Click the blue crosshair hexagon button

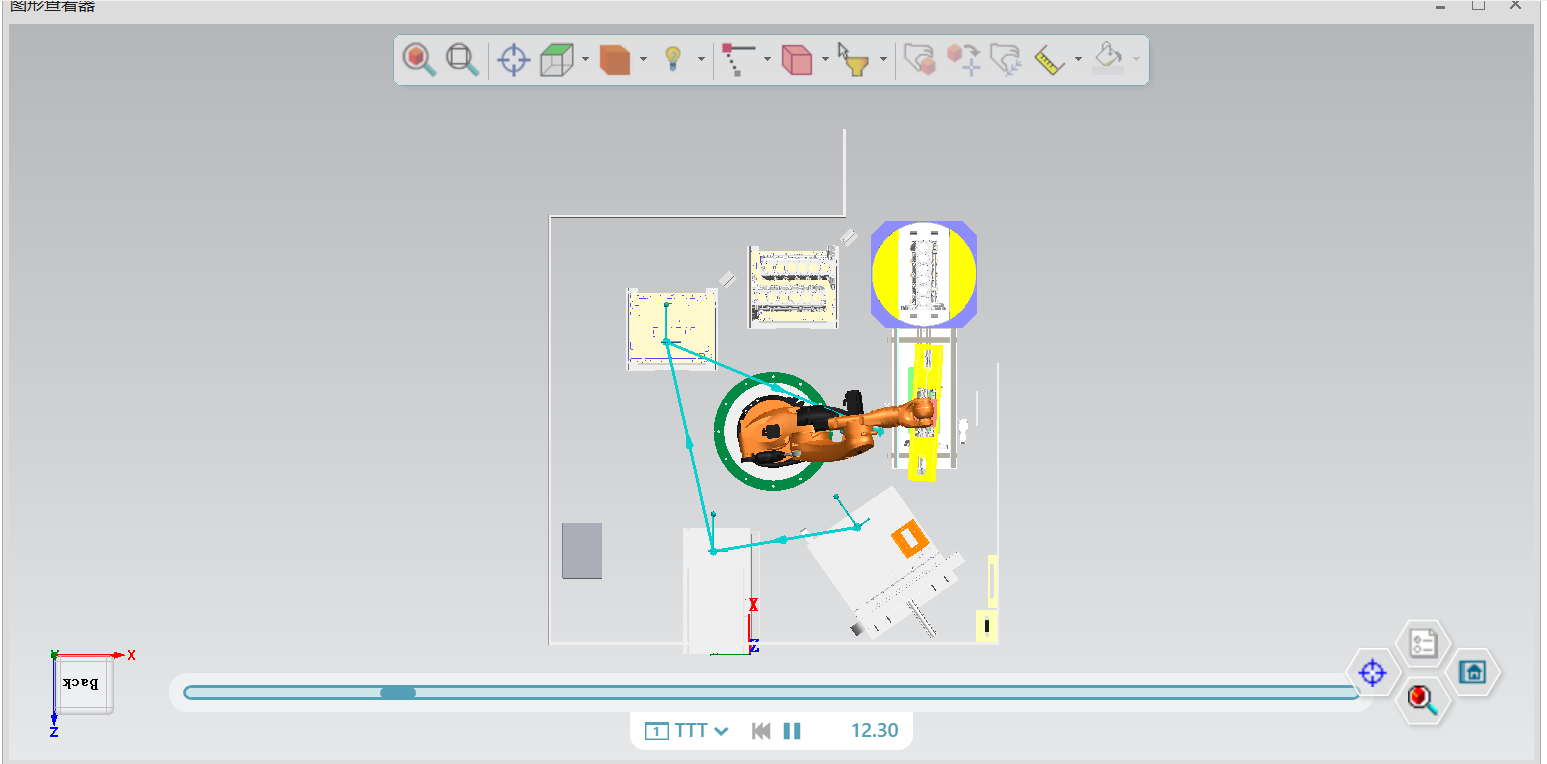click(1372, 673)
